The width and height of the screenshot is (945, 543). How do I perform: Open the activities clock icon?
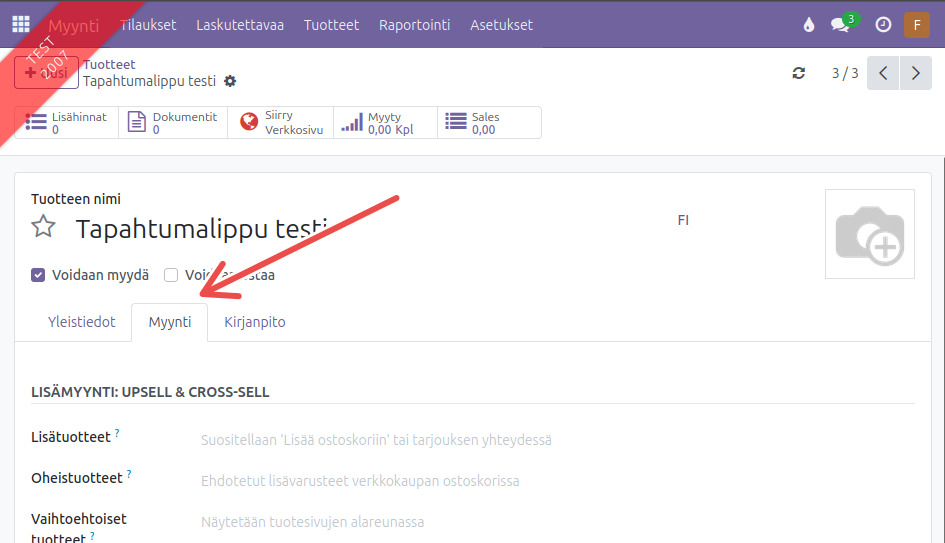[883, 25]
